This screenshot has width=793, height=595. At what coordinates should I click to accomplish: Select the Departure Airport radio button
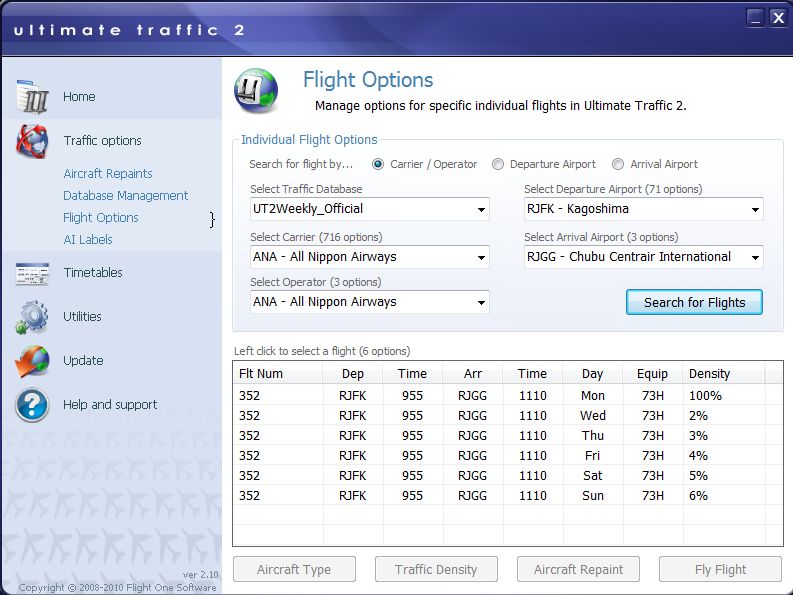click(498, 164)
